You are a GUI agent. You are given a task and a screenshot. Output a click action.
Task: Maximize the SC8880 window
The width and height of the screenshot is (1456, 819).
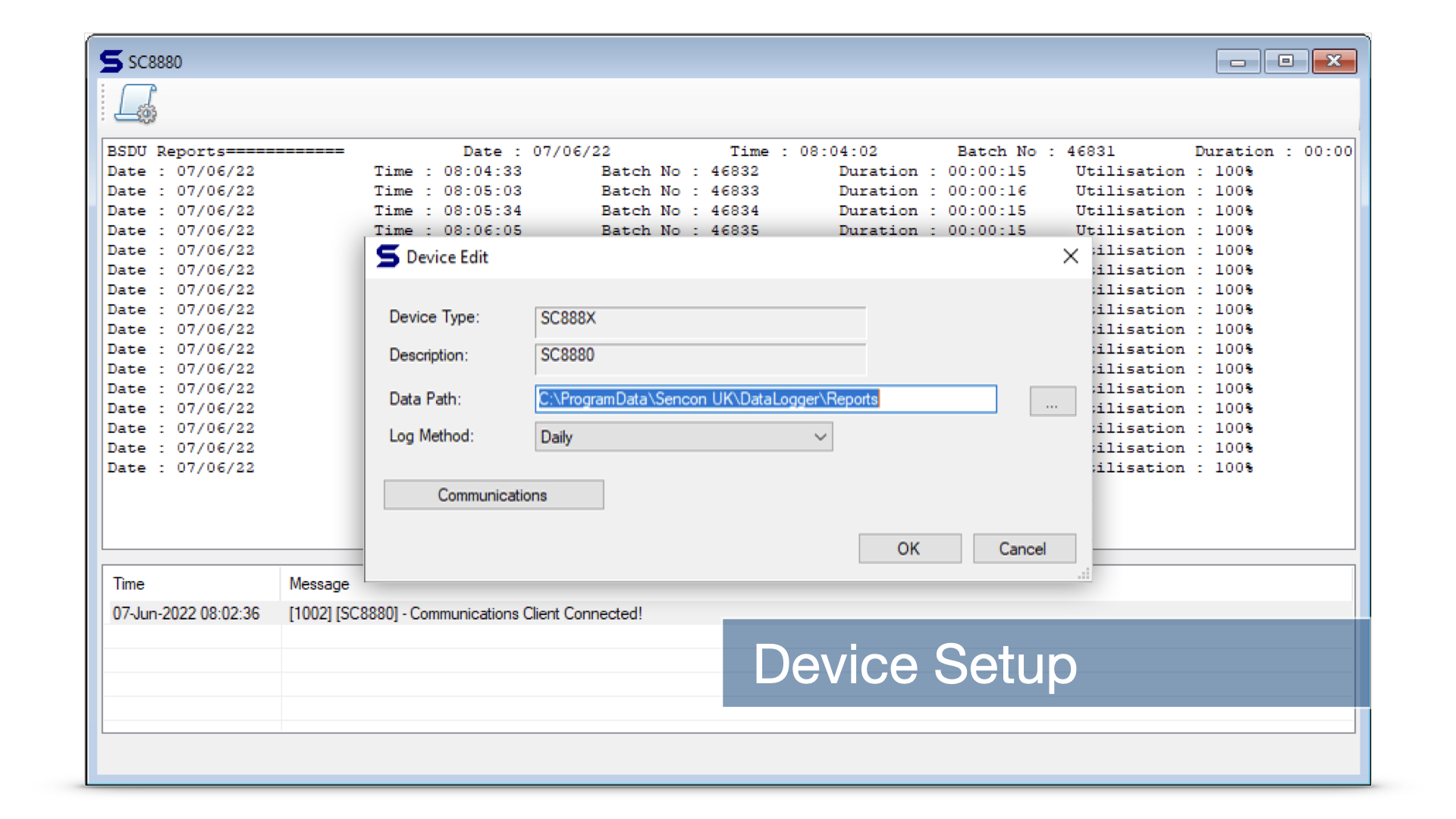click(1285, 61)
